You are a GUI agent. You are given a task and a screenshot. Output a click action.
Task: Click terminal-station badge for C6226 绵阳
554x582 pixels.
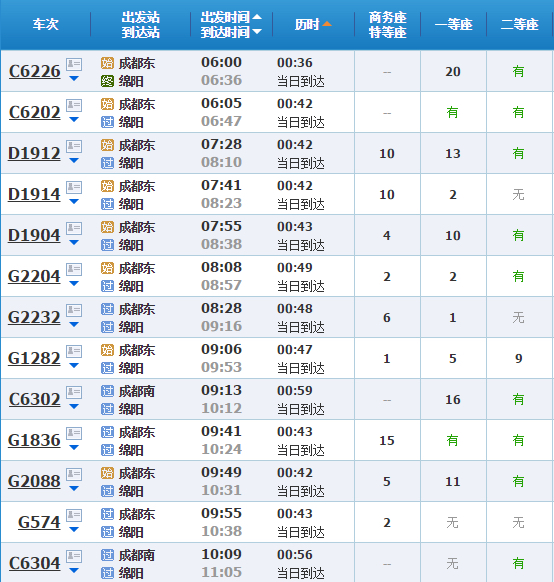[x=107, y=81]
